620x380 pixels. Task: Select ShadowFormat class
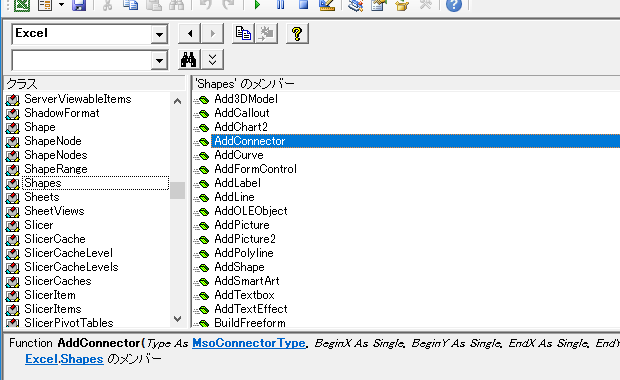pos(62,113)
